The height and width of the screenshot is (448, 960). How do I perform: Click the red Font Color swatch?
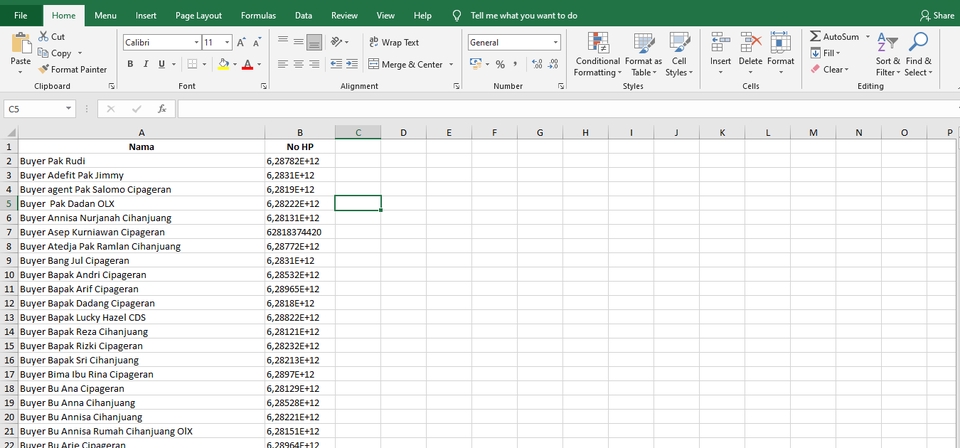coord(247,64)
